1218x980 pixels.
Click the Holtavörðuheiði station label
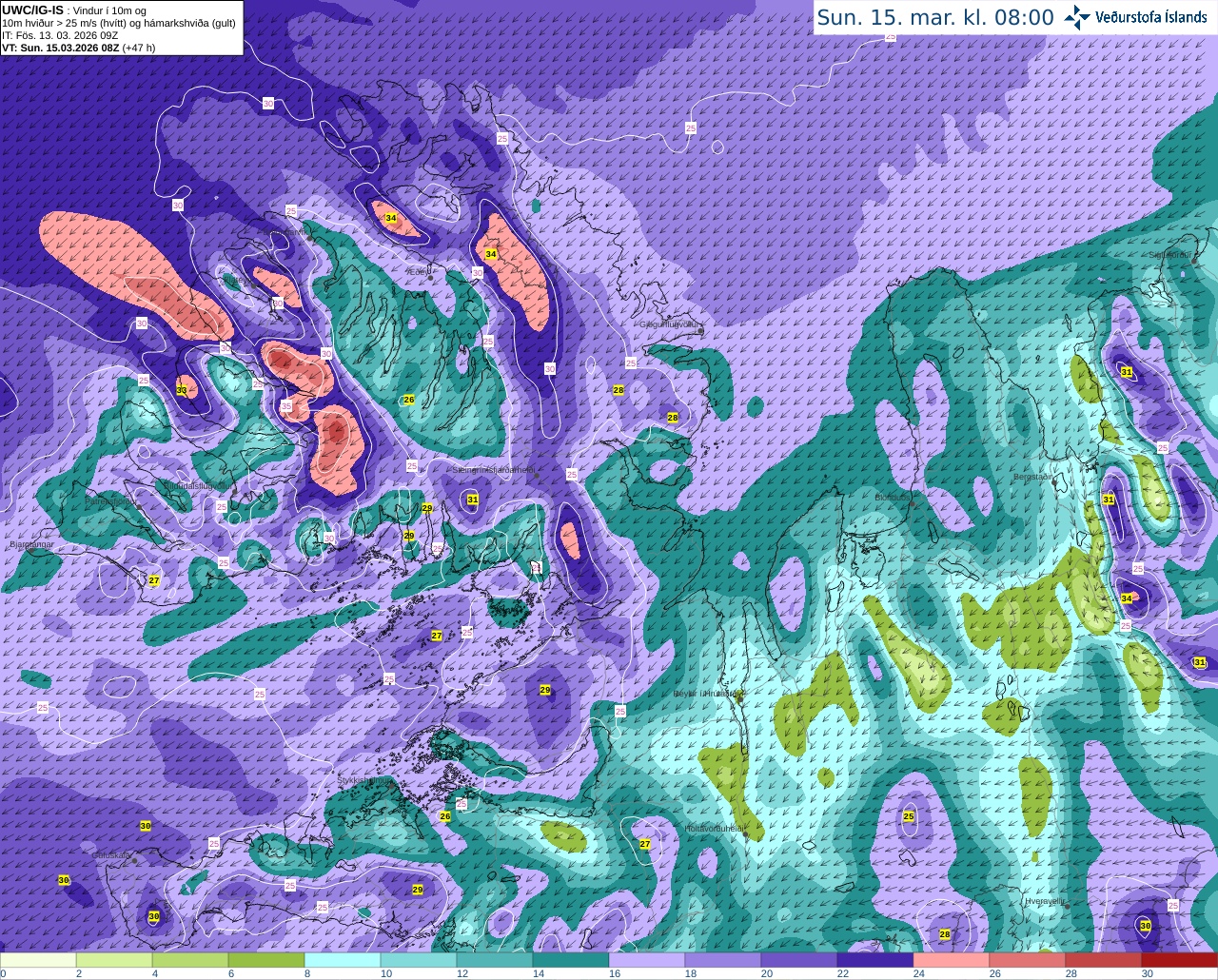pyautogui.click(x=714, y=829)
